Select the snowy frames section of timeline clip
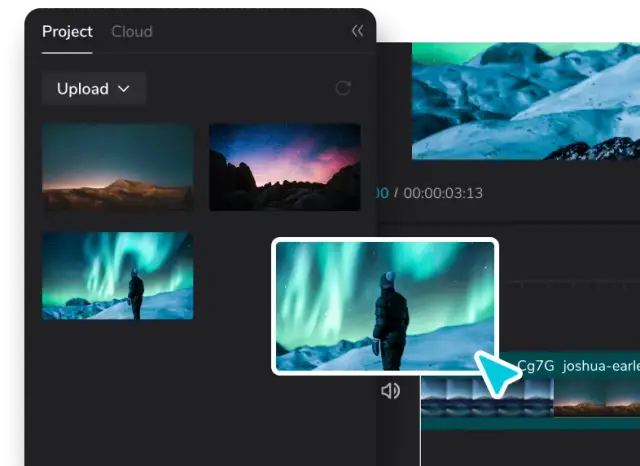 click(x=487, y=396)
